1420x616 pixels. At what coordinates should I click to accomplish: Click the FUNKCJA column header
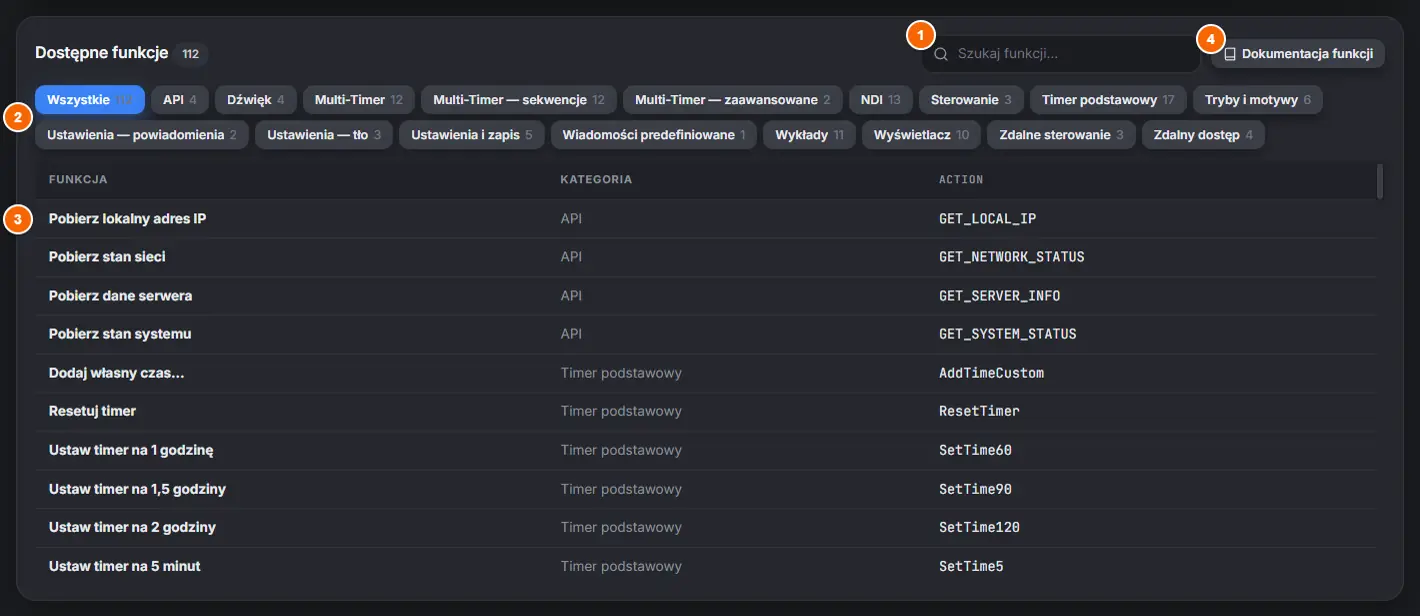pos(78,180)
